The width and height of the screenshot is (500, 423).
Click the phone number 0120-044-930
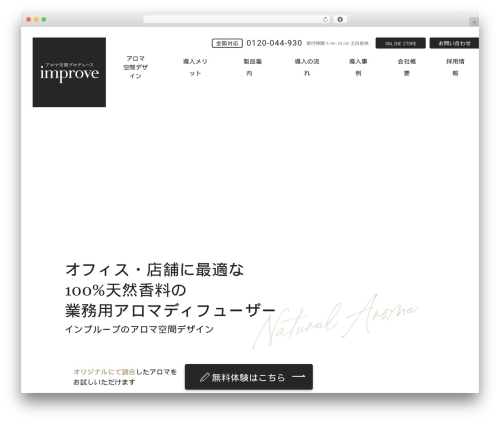[274, 43]
